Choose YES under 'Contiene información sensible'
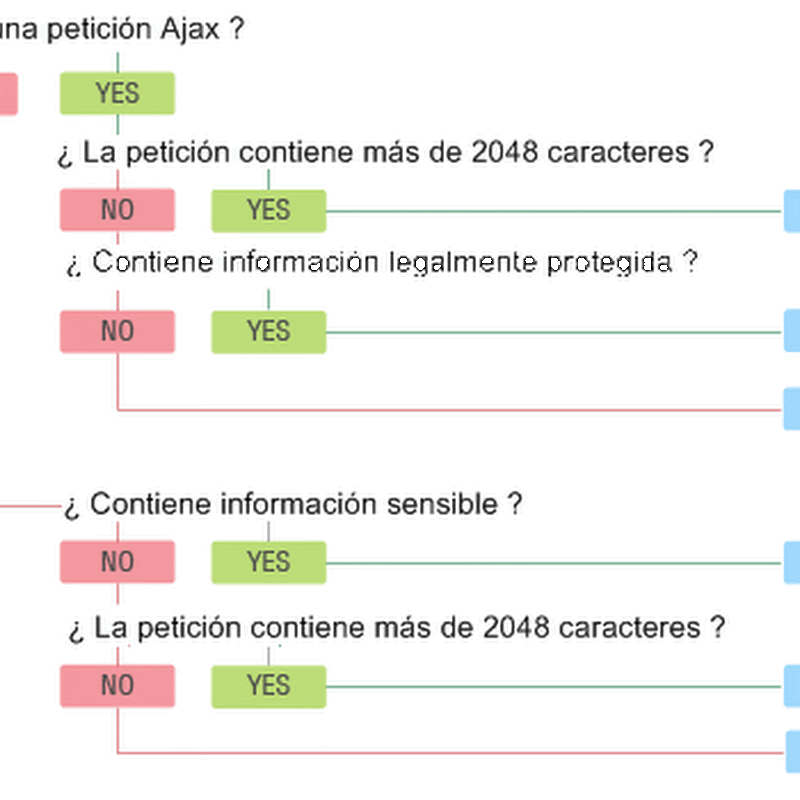This screenshot has height=800, width=800. [x=269, y=562]
